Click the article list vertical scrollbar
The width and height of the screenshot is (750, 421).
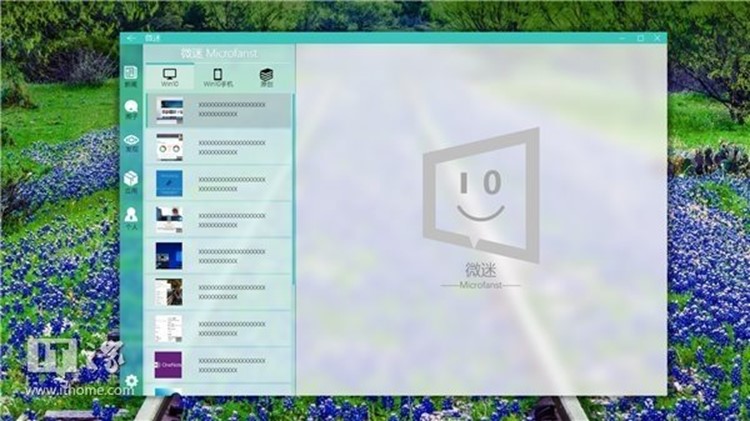(x=294, y=200)
